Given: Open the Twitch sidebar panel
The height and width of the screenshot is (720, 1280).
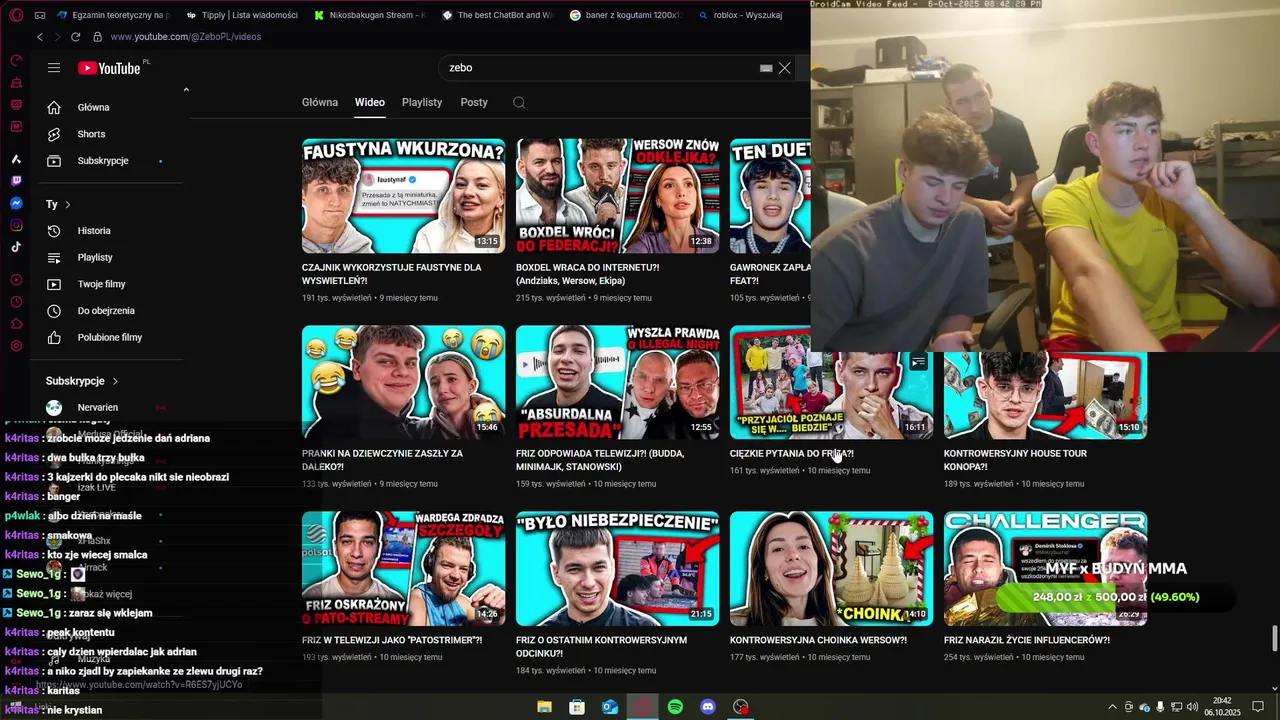Looking at the screenshot, I should click(16, 181).
